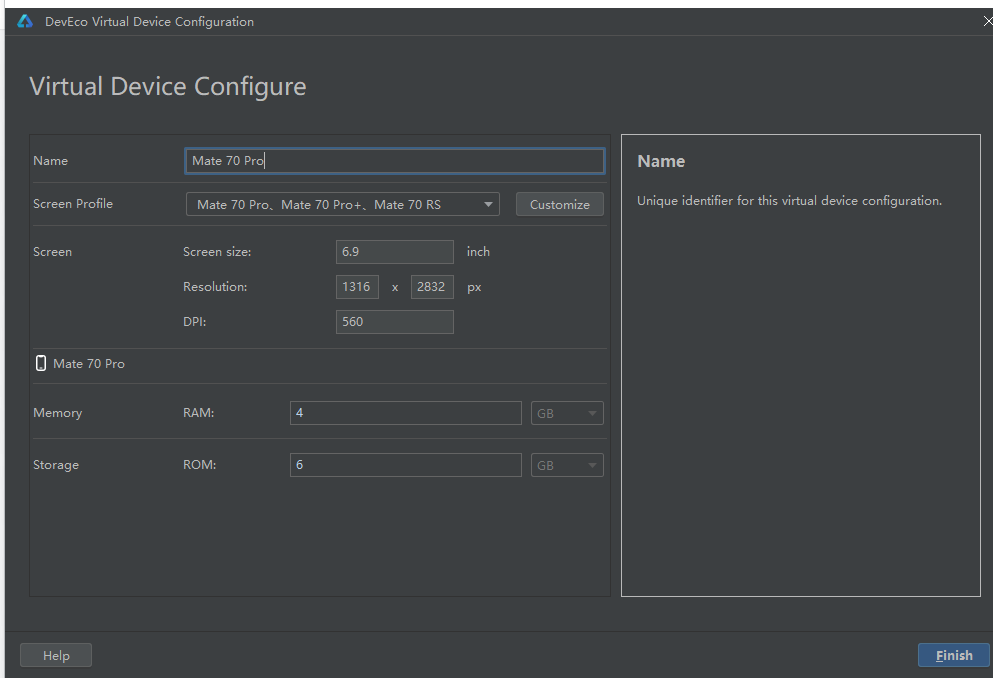Expand the RAM unit GB dropdown
The height and width of the screenshot is (678, 993).
point(566,413)
